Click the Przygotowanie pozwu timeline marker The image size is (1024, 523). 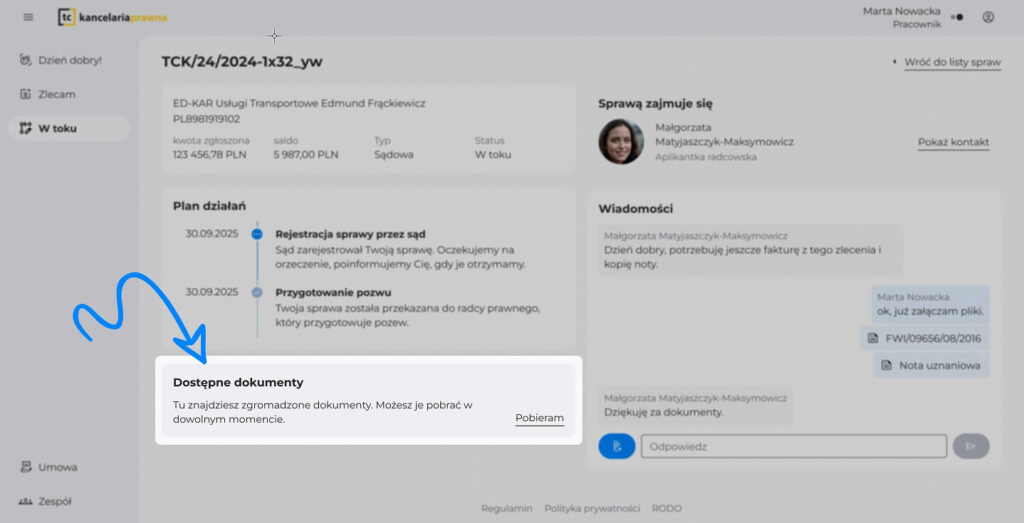pos(257,292)
